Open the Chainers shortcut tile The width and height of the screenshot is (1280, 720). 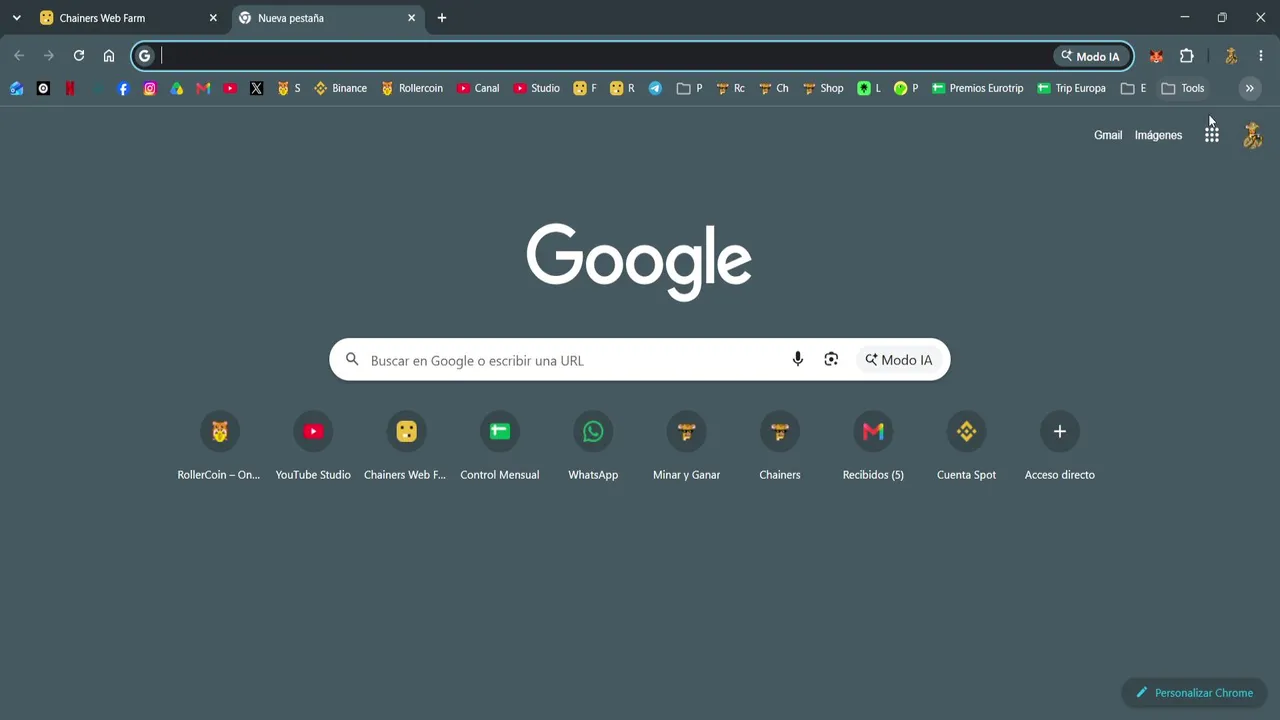click(780, 446)
